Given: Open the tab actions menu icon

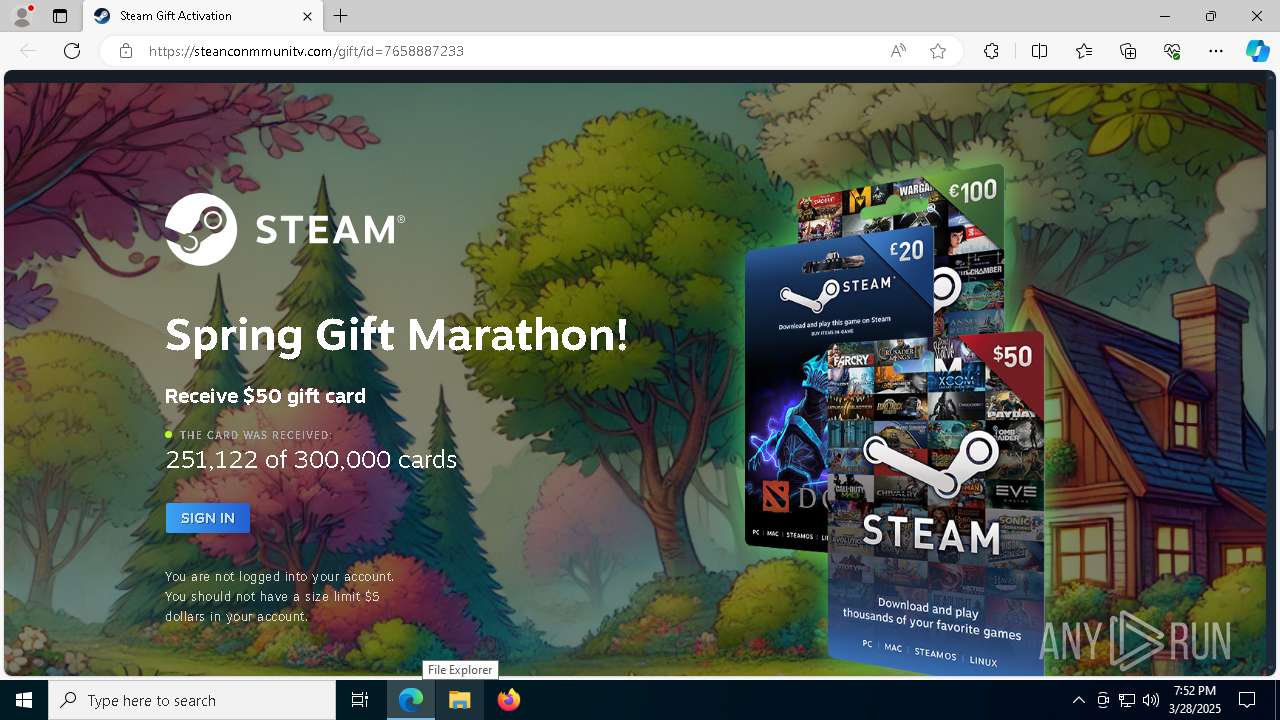Looking at the screenshot, I should click(x=60, y=16).
